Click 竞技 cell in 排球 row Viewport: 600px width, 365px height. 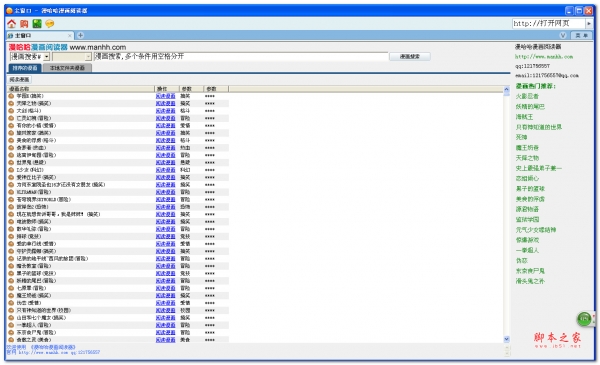(185, 236)
